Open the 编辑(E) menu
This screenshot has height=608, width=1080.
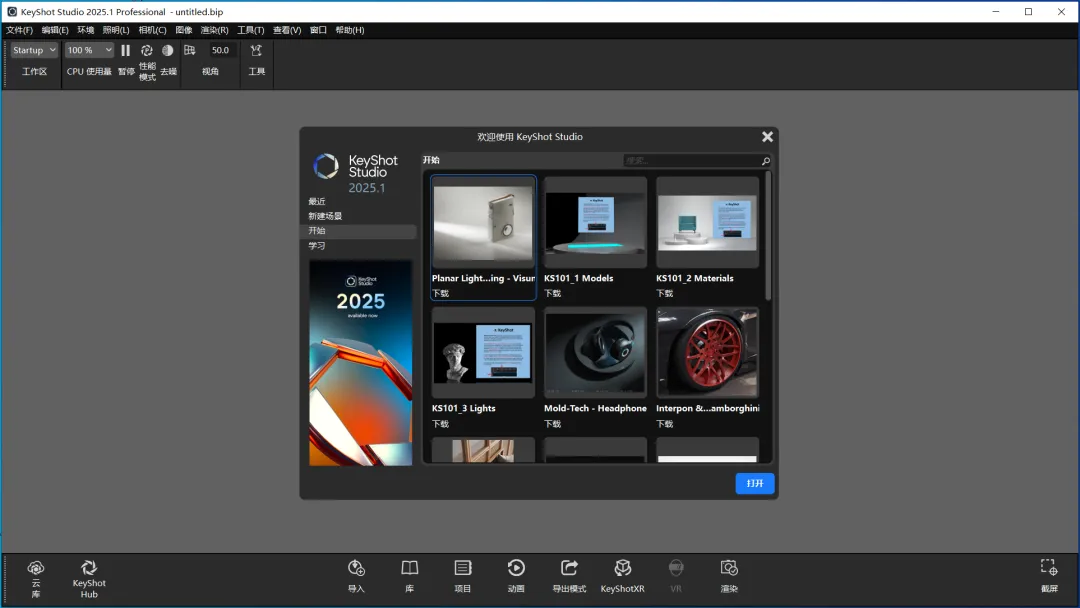pos(55,30)
